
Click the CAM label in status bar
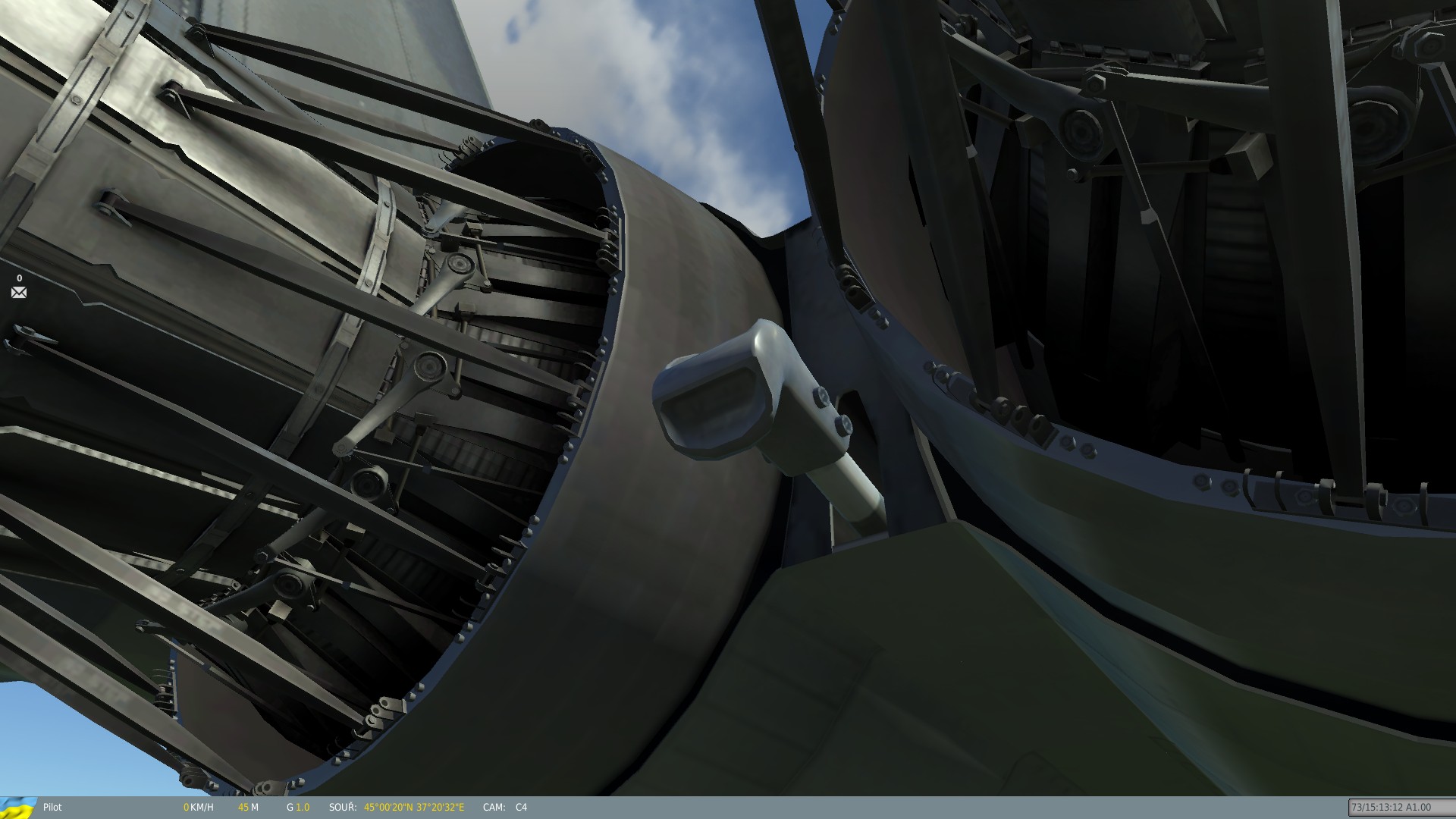(x=494, y=808)
